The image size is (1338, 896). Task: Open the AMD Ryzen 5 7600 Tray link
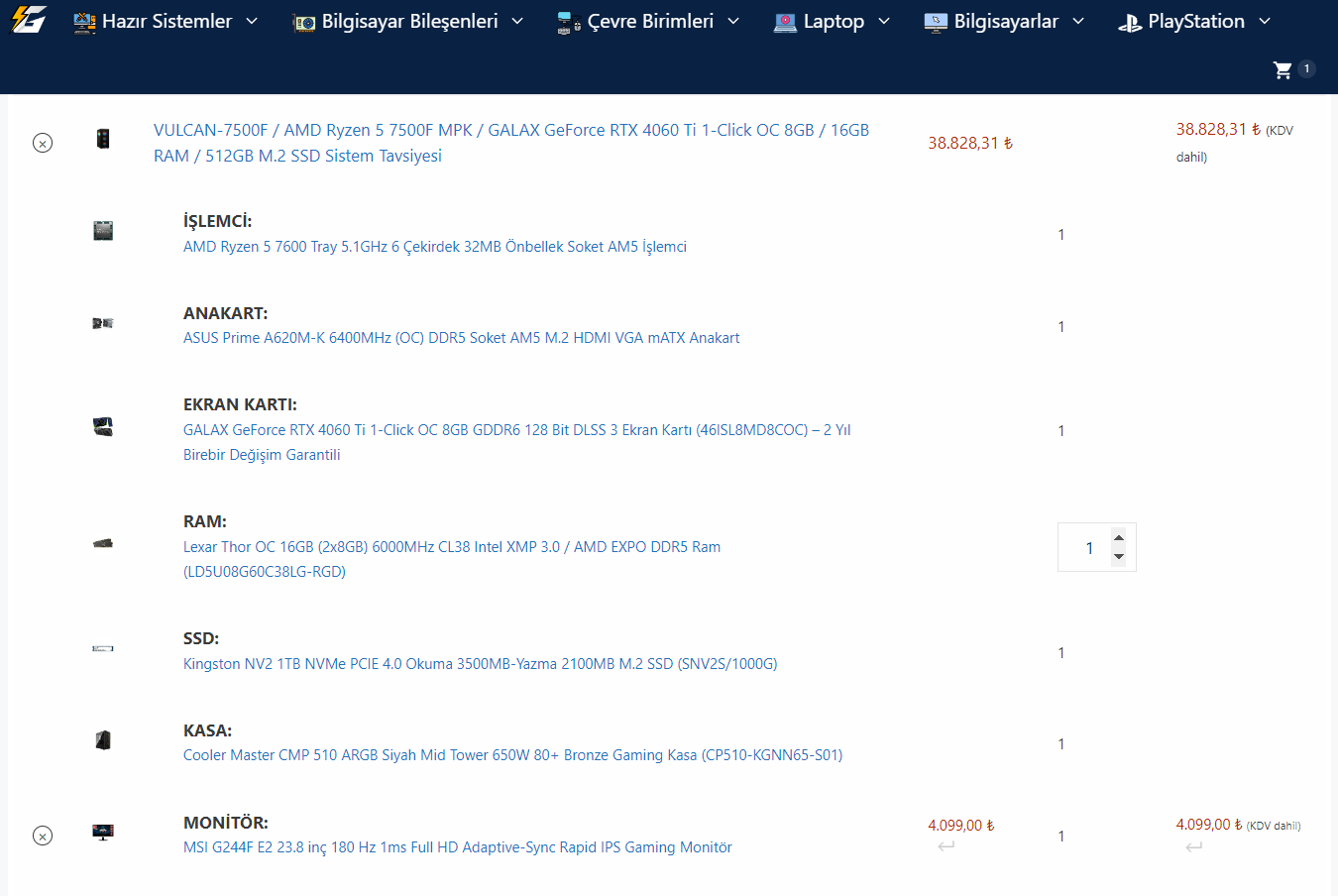(x=435, y=247)
